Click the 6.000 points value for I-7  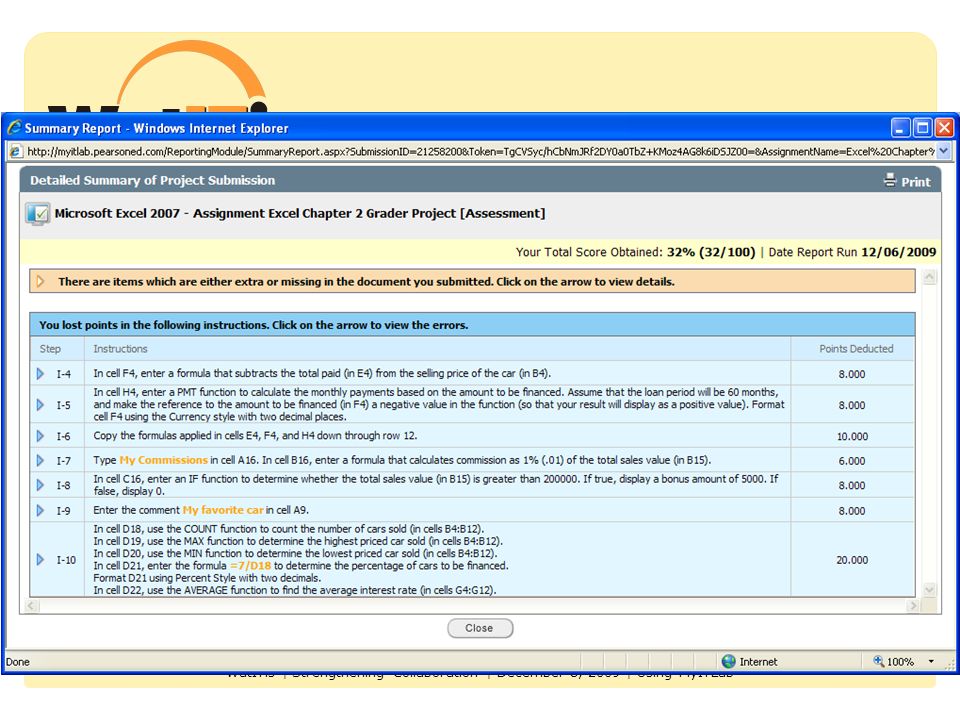[x=852, y=461]
